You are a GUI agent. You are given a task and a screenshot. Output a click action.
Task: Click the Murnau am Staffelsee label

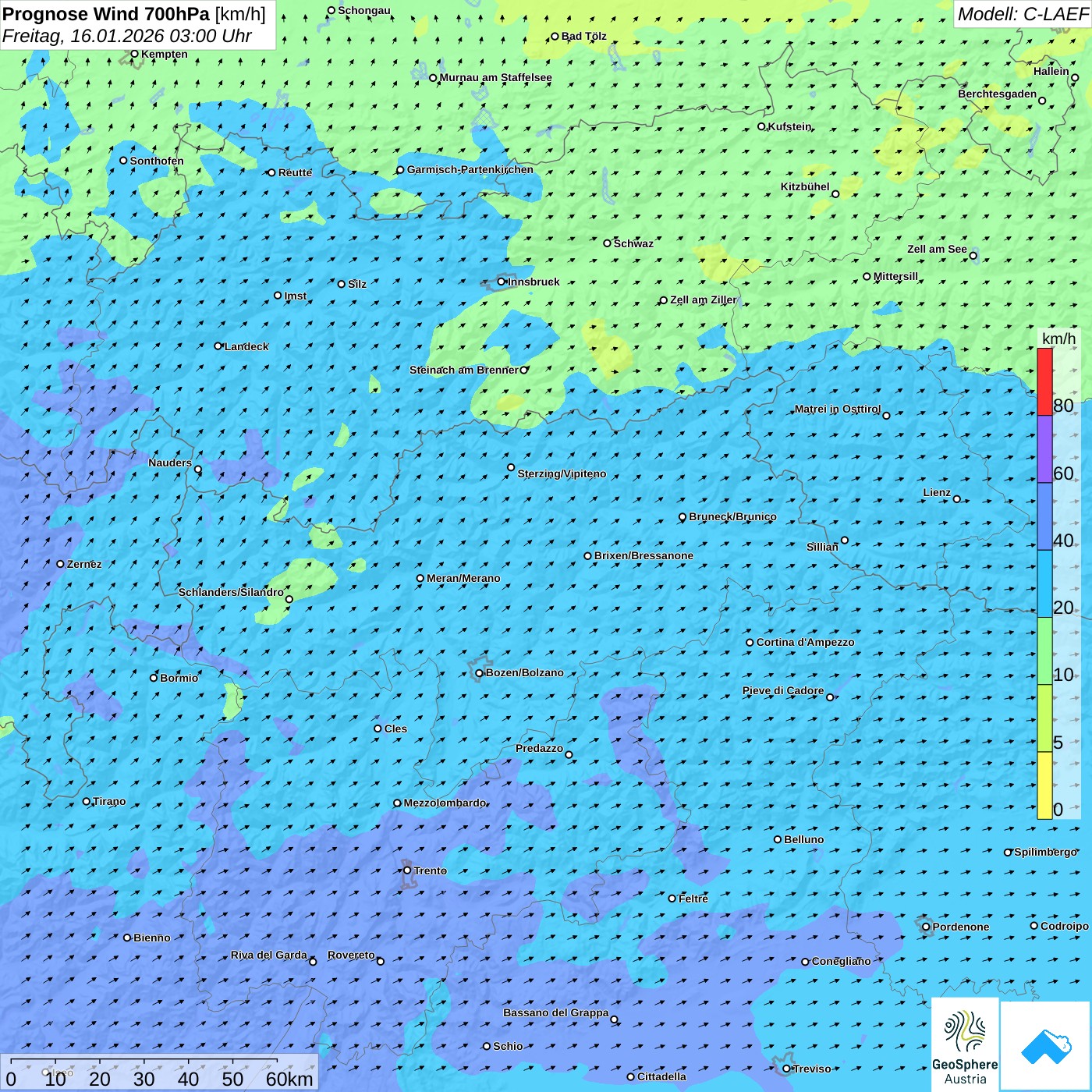click(x=496, y=77)
